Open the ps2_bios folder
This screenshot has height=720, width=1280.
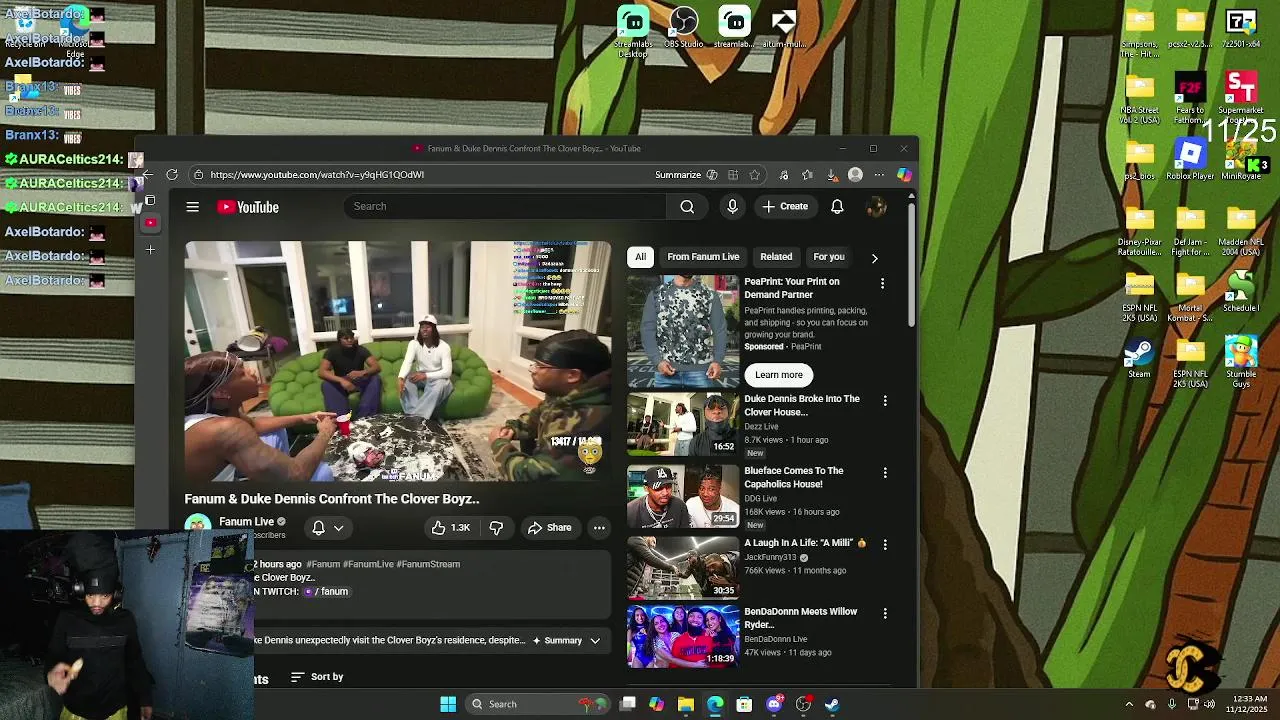click(x=1139, y=160)
